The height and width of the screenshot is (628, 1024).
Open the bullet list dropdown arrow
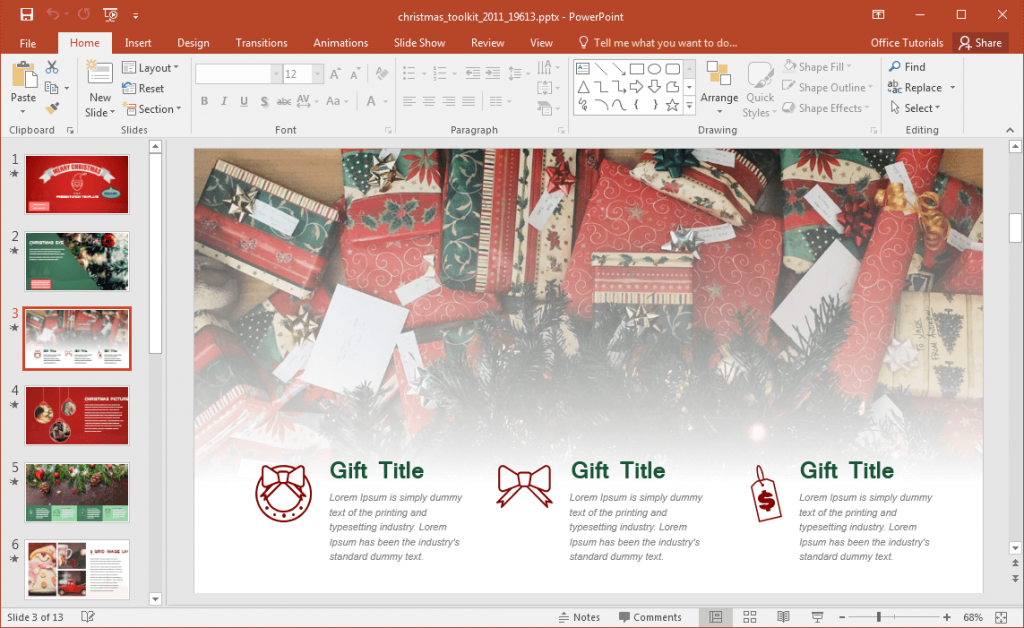(422, 71)
